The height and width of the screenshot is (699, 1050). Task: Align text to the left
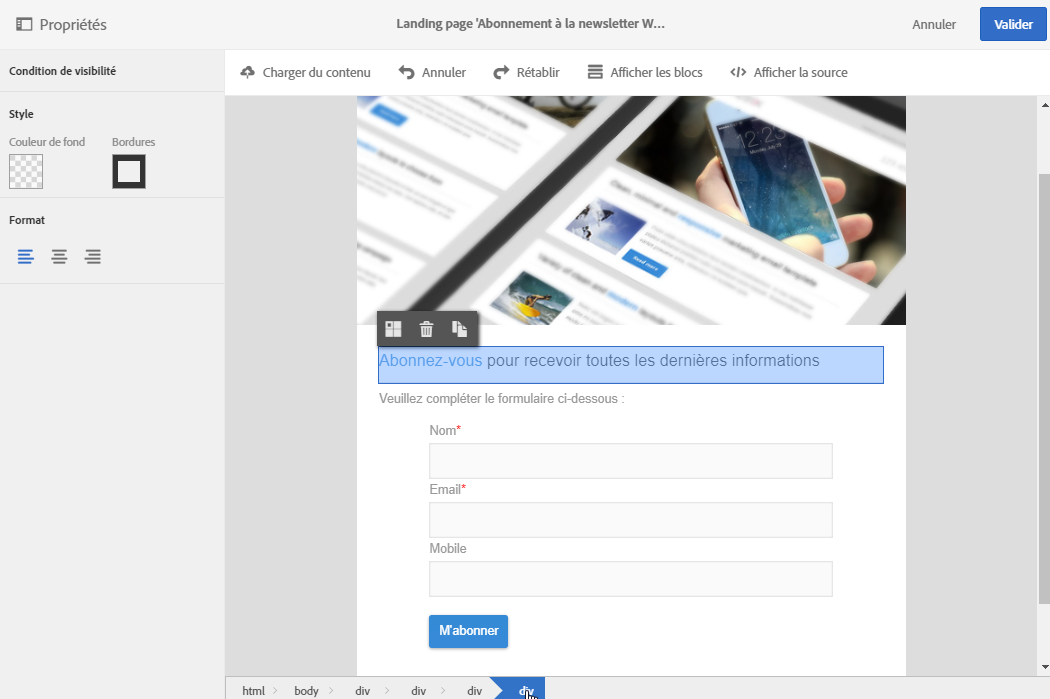click(x=25, y=256)
